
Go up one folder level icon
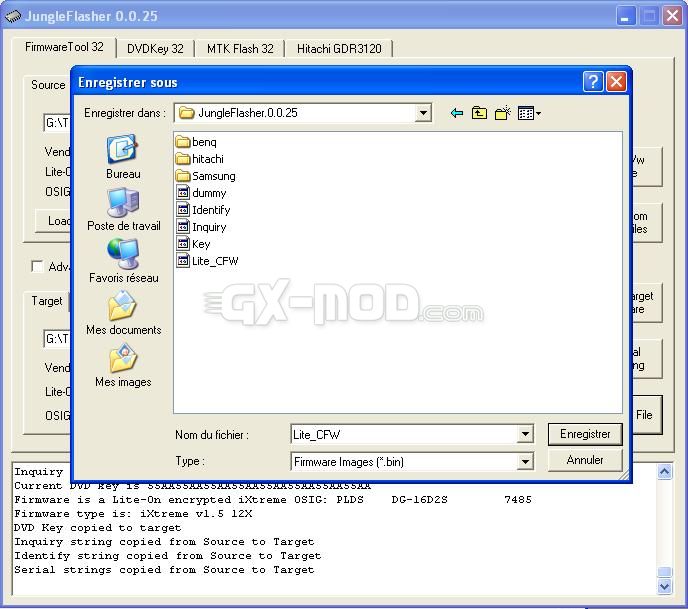pos(479,113)
